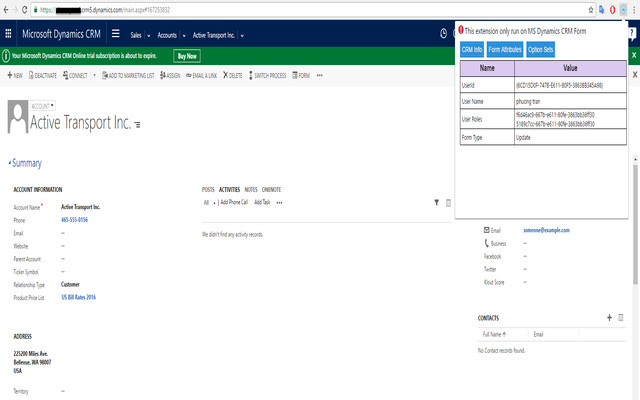The image size is (640, 400).
Task: Reload the page
Action: pos(24,10)
